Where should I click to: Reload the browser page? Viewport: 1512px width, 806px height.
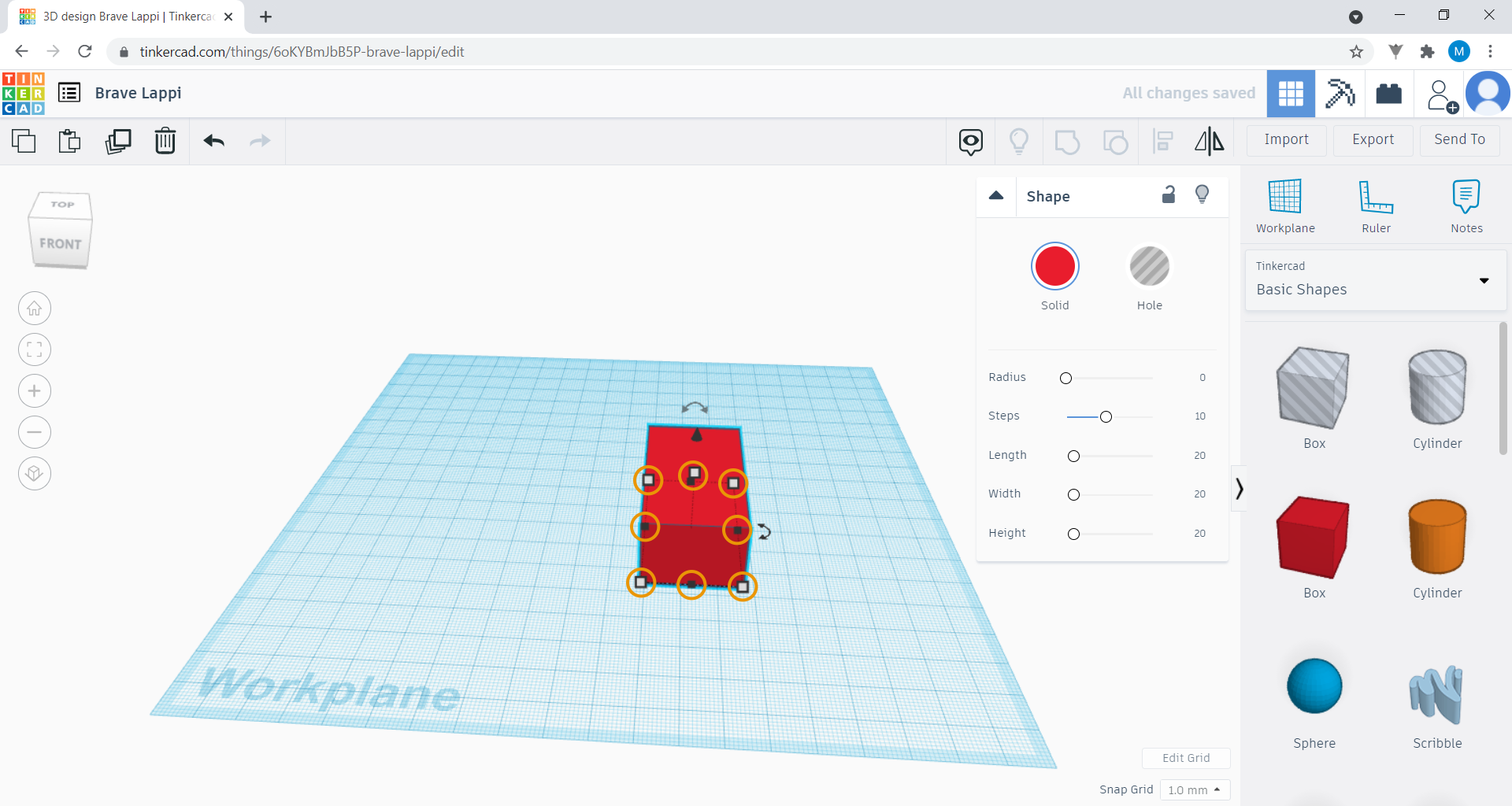point(85,52)
